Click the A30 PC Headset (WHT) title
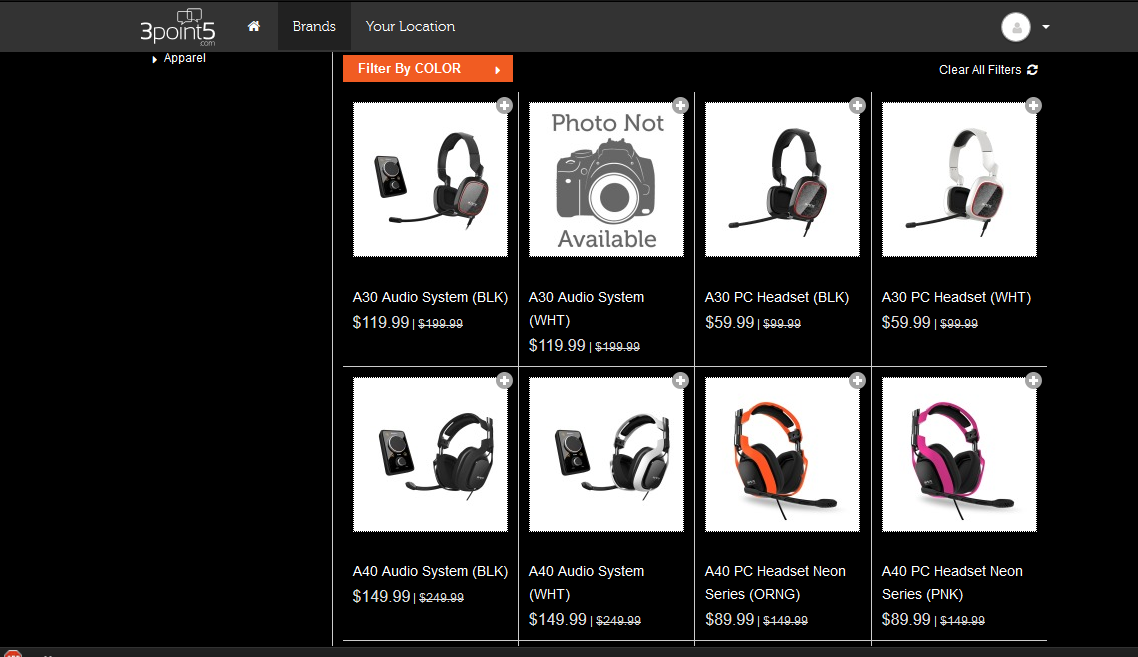 (x=956, y=298)
